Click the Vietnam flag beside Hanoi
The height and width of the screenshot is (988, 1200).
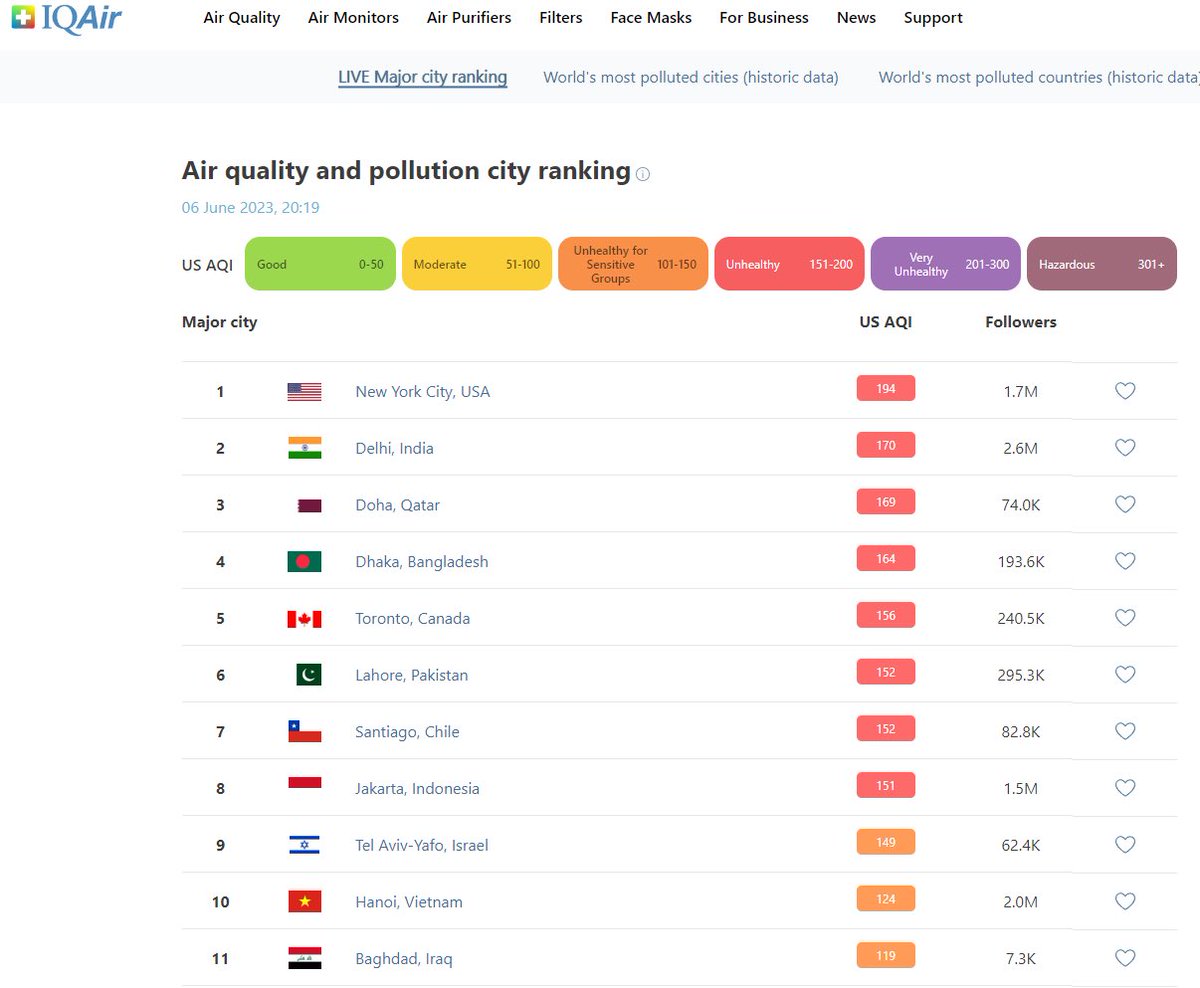coord(305,901)
